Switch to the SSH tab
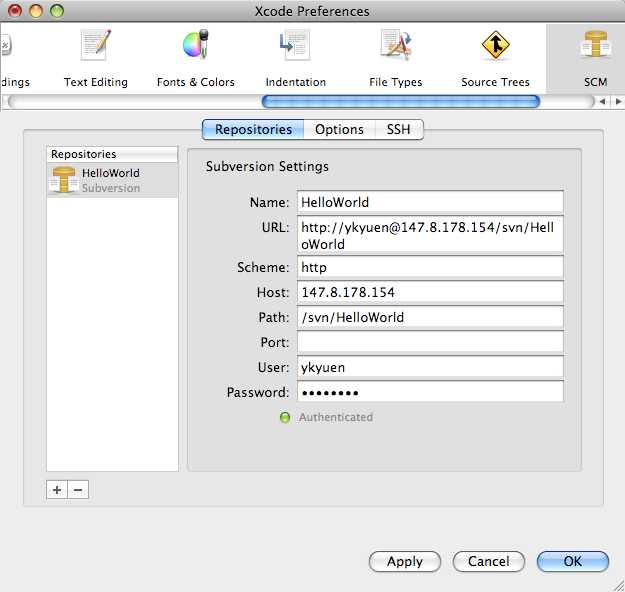The image size is (625, 592). [x=399, y=129]
